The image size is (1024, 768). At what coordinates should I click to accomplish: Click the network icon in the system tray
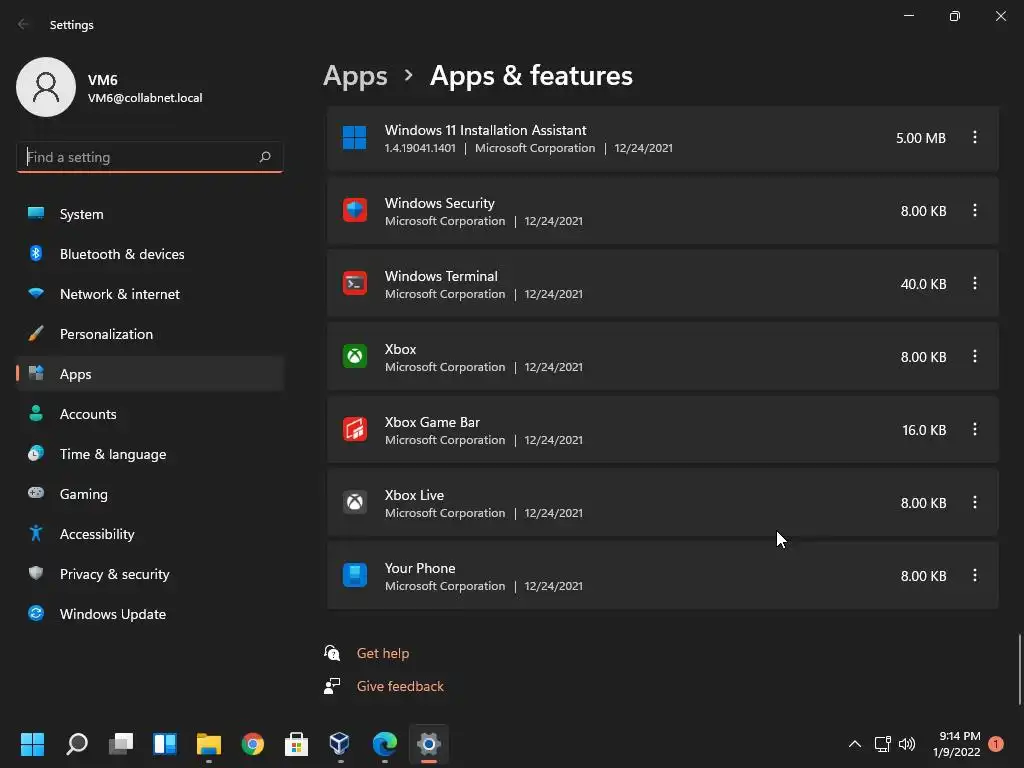pos(882,743)
